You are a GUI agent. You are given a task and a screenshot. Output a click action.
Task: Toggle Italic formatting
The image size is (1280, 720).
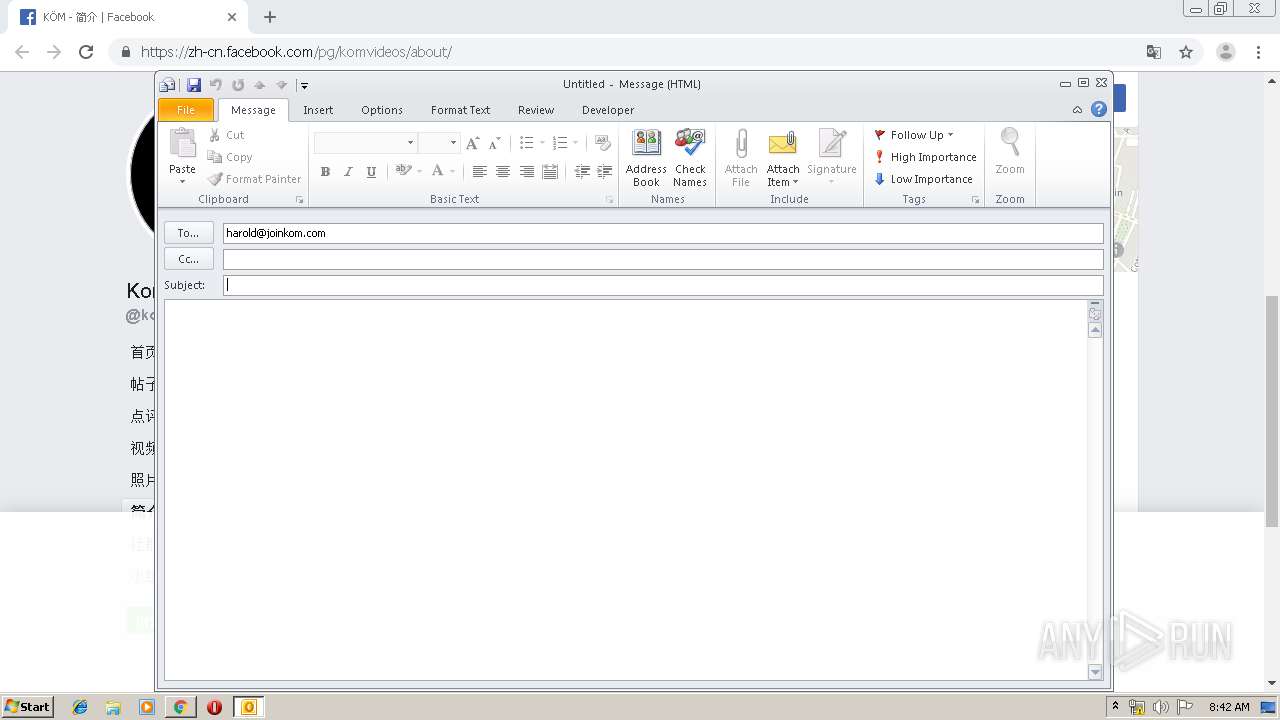[348, 172]
